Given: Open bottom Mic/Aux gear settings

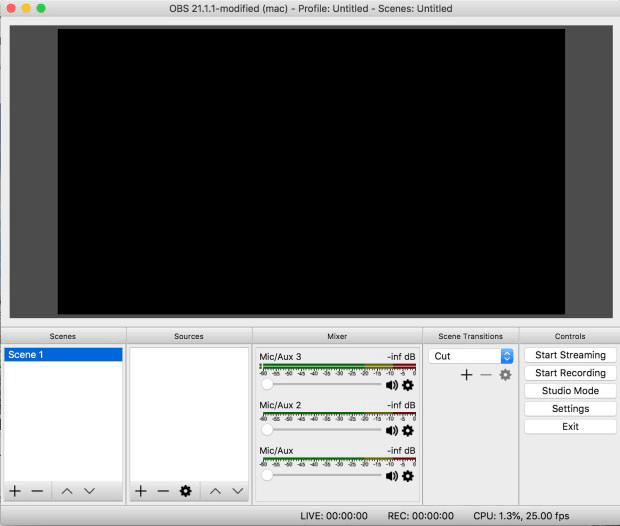Looking at the screenshot, I should 408,476.
